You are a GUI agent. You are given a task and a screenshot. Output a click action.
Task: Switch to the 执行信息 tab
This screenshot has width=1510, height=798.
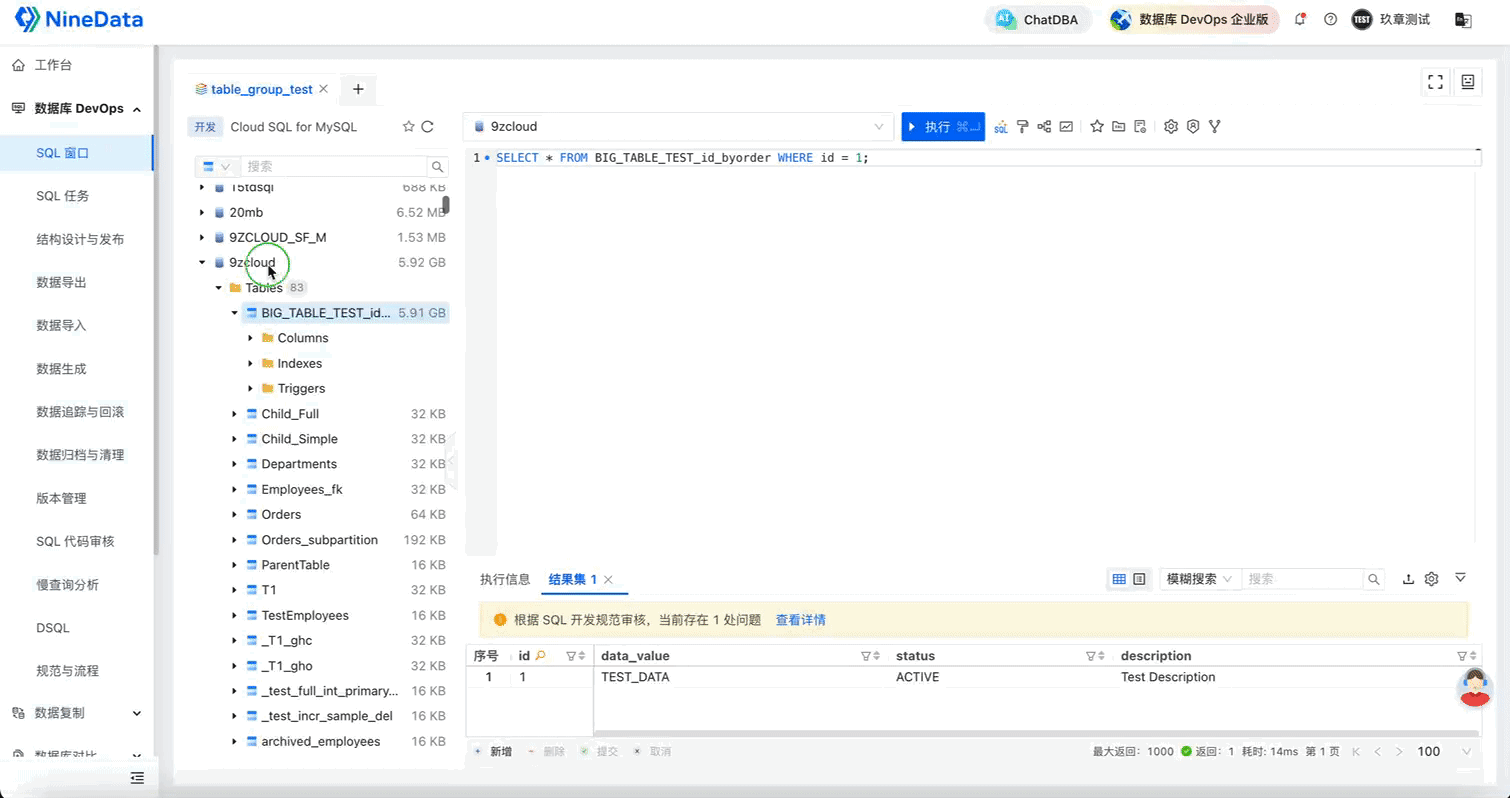(x=505, y=579)
